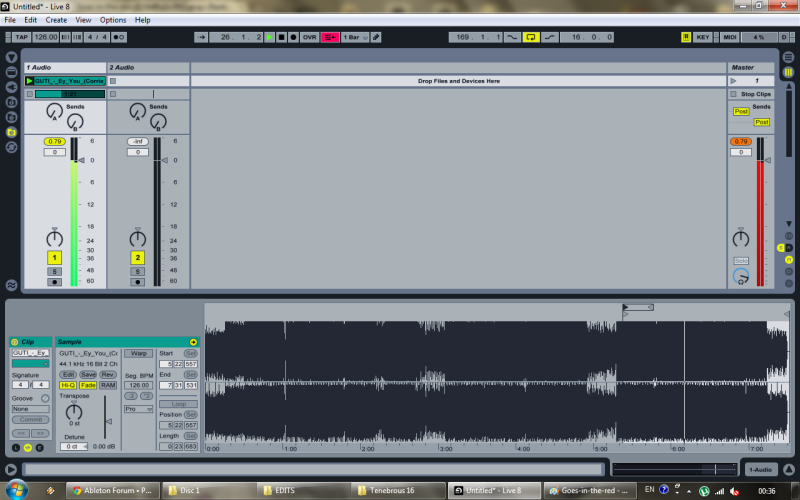This screenshot has height=500, width=800.
Task: Toggle the Follow arrow button
Action: coord(201,37)
